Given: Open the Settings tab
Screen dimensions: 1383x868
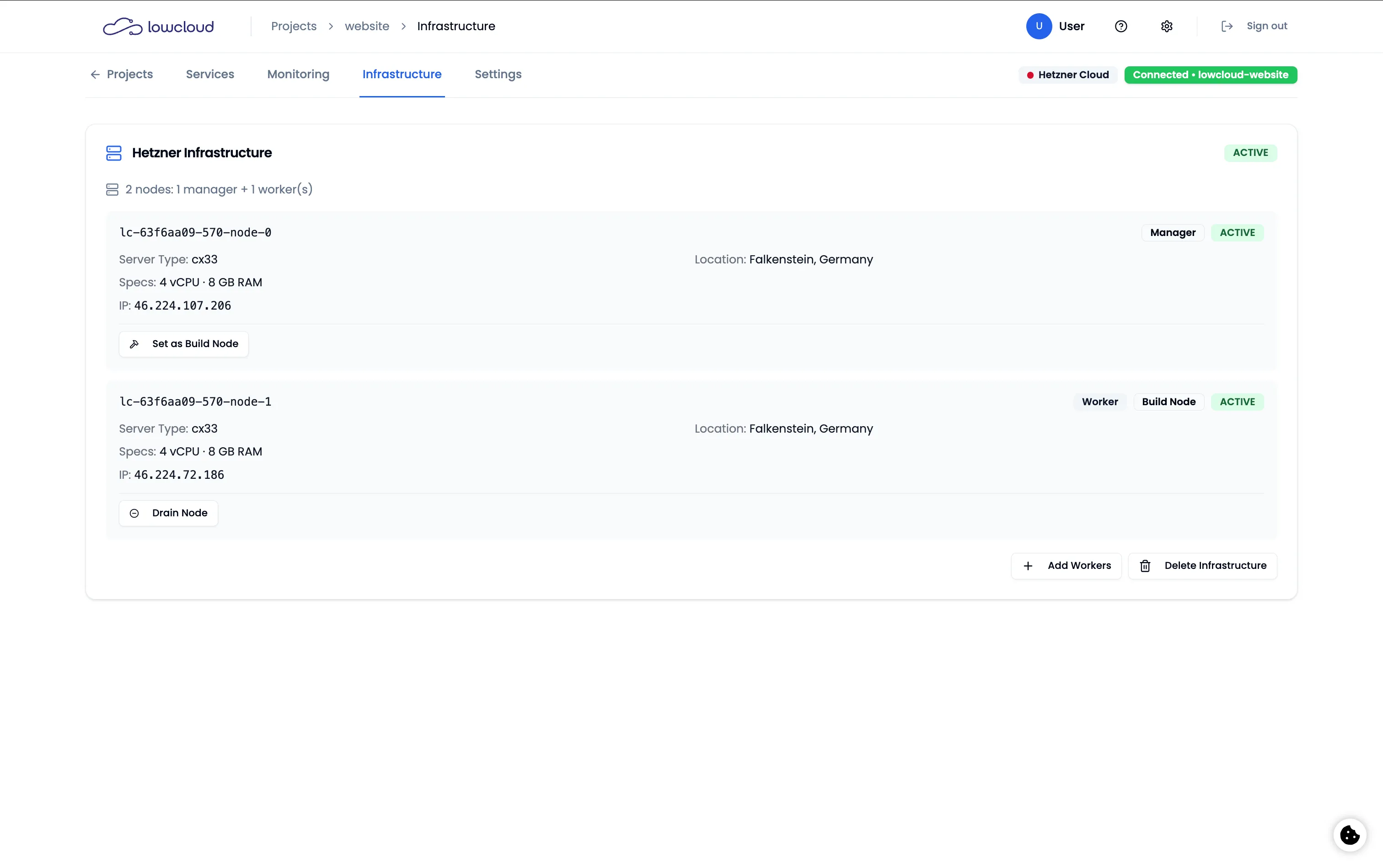Looking at the screenshot, I should click(x=497, y=74).
